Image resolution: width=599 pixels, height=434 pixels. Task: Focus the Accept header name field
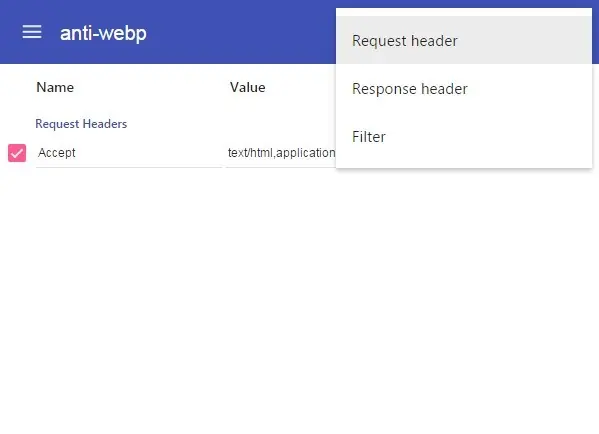coord(129,153)
